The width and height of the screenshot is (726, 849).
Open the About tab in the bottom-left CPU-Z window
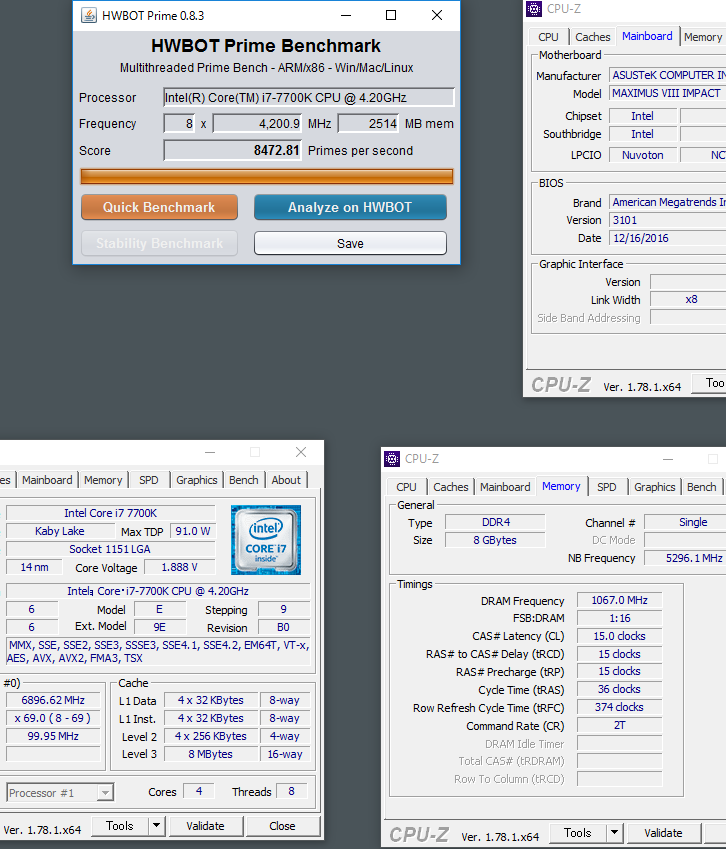286,480
